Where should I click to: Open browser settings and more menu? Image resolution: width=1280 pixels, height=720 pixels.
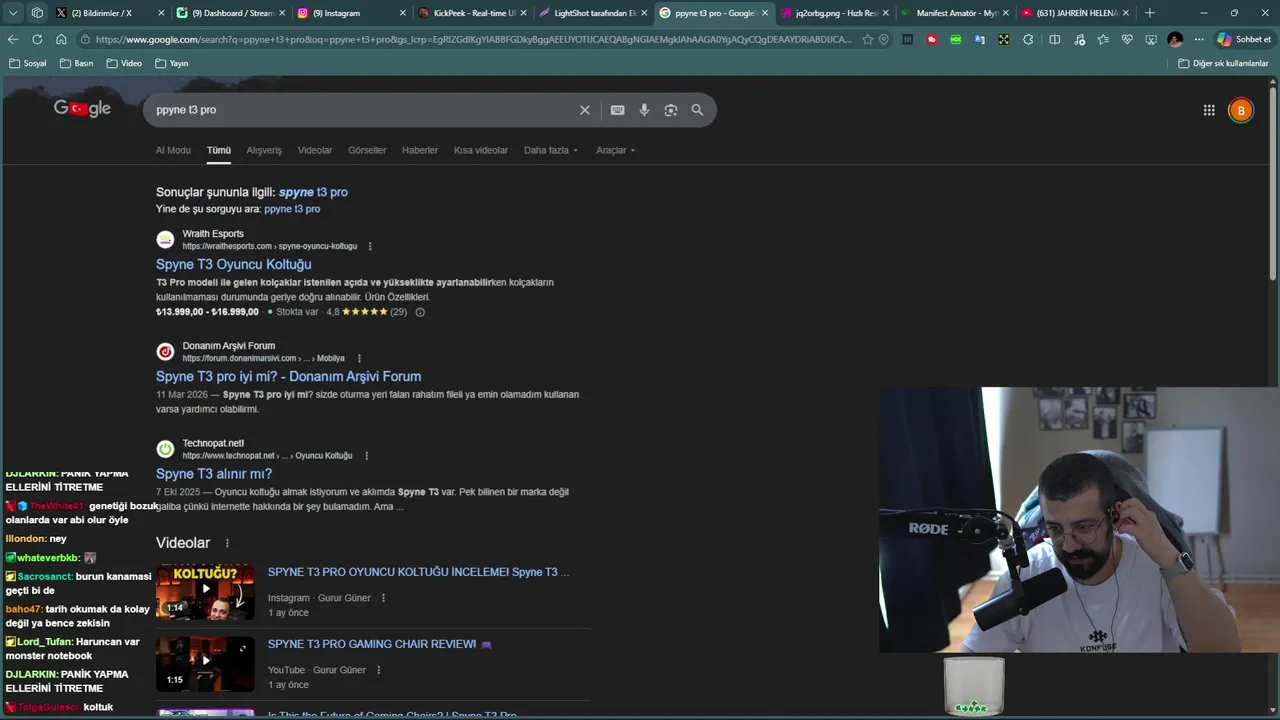click(1199, 39)
